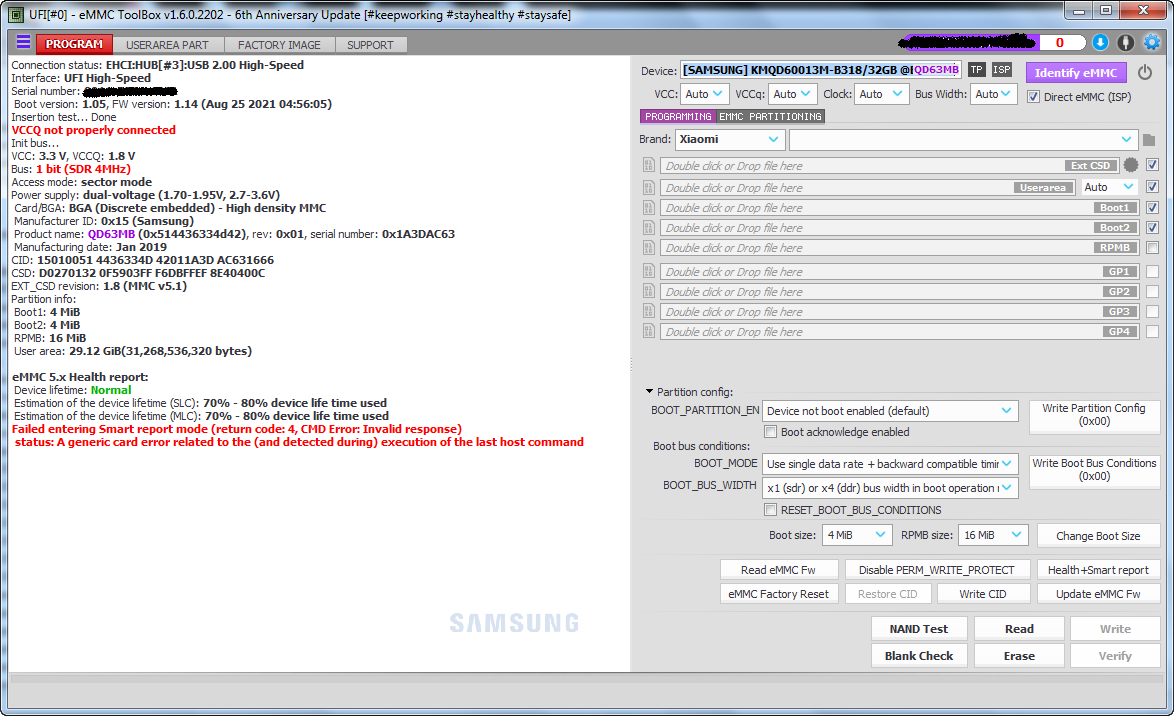Click the Health+Smart report button

pyautogui.click(x=1098, y=570)
